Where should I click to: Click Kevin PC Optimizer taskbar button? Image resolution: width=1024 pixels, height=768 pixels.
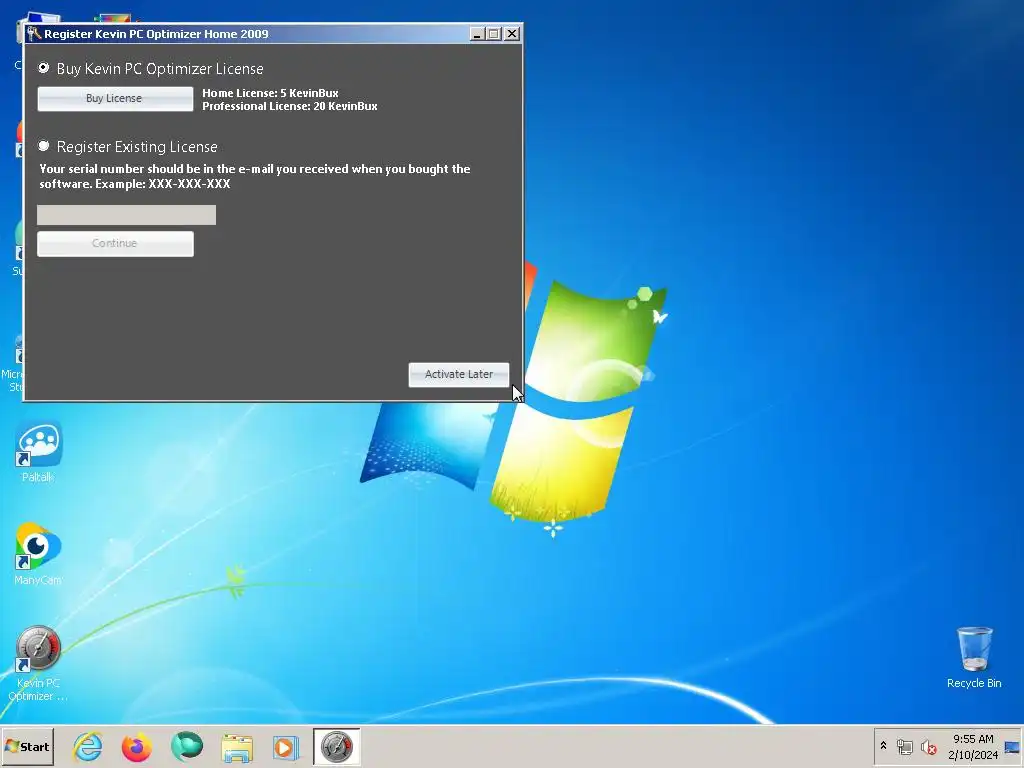click(336, 746)
